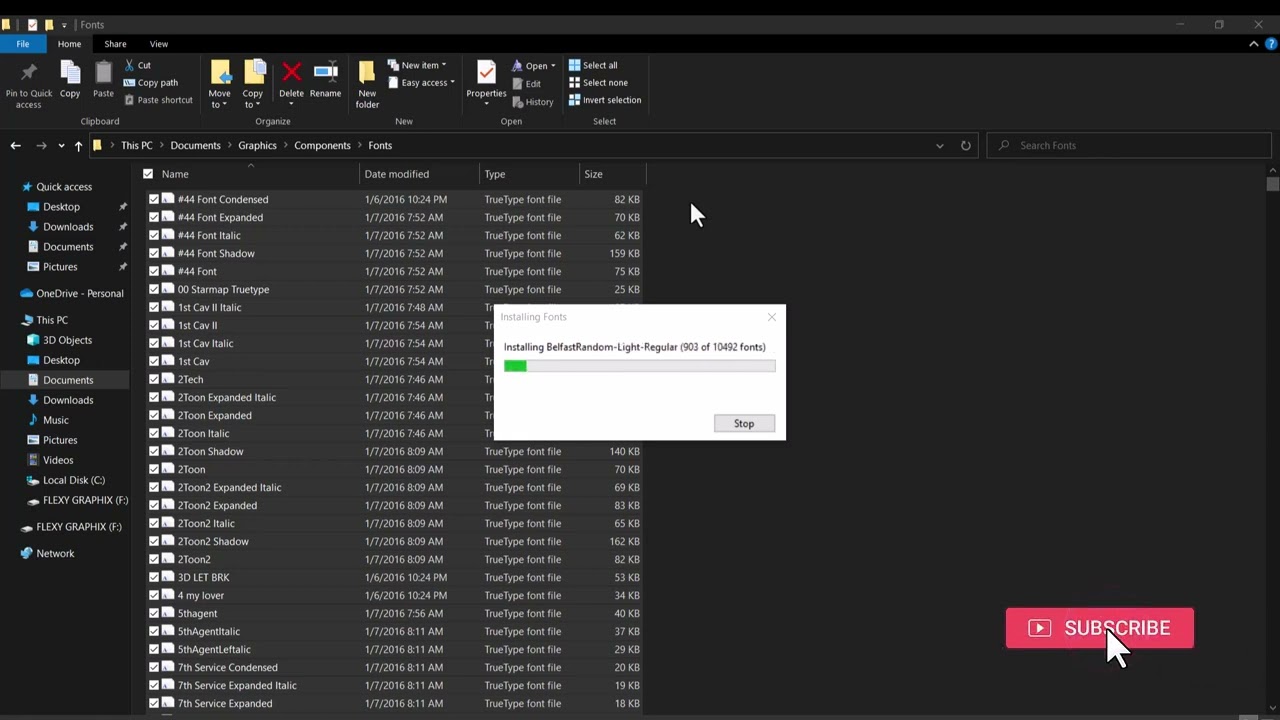Uncheck 2Toon Shadow checkbox
This screenshot has width=1280, height=720.
coord(154,451)
